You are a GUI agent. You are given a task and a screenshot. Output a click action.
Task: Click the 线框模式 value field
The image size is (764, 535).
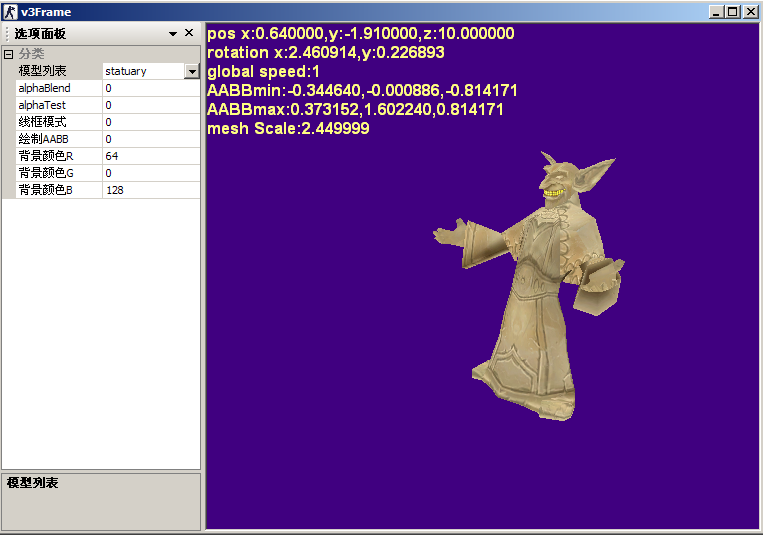click(x=151, y=122)
